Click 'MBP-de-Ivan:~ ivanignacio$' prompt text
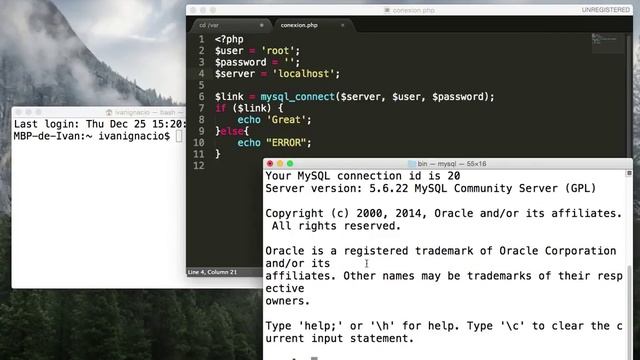 [92, 136]
